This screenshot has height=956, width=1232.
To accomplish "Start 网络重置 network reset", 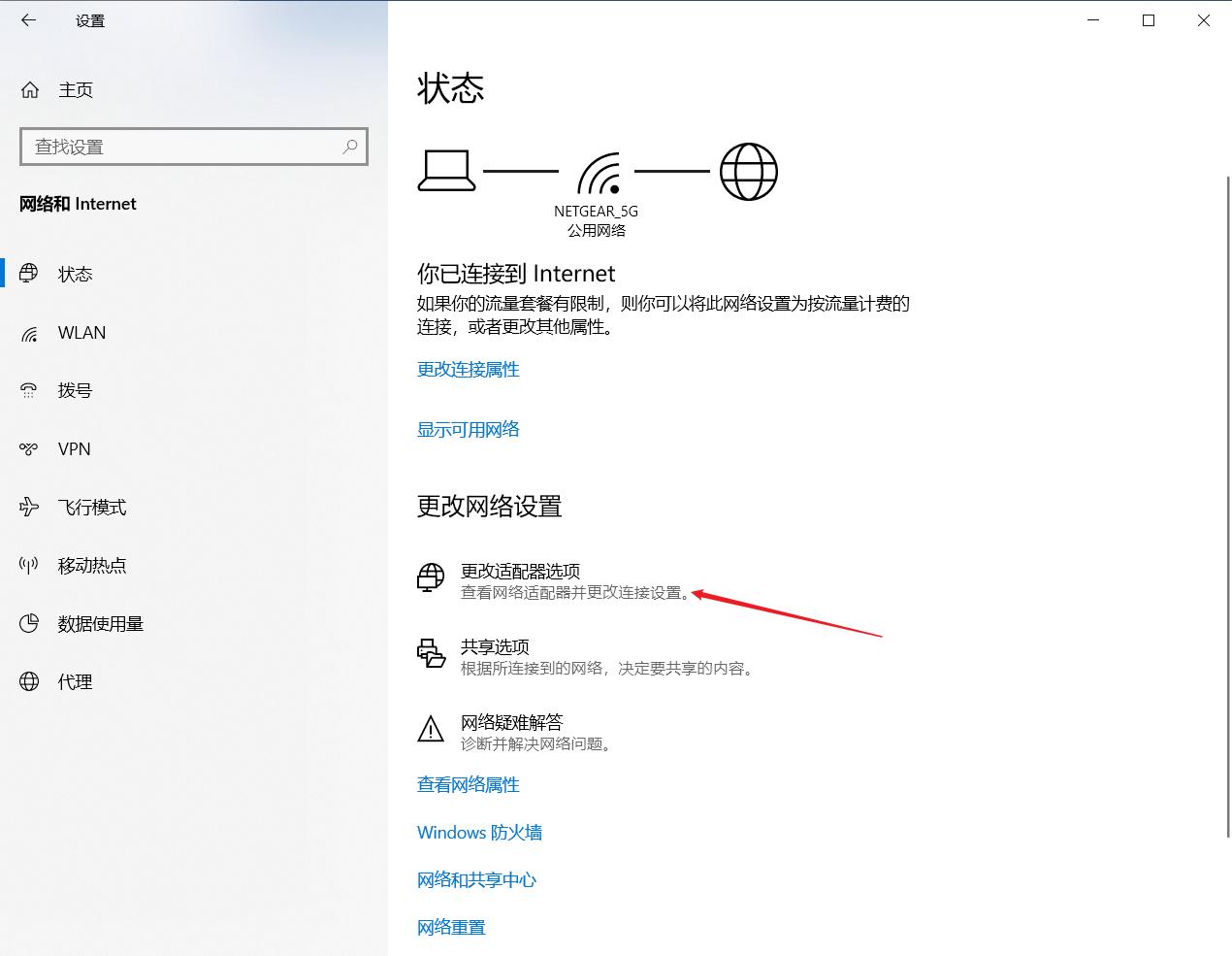I will (x=450, y=927).
